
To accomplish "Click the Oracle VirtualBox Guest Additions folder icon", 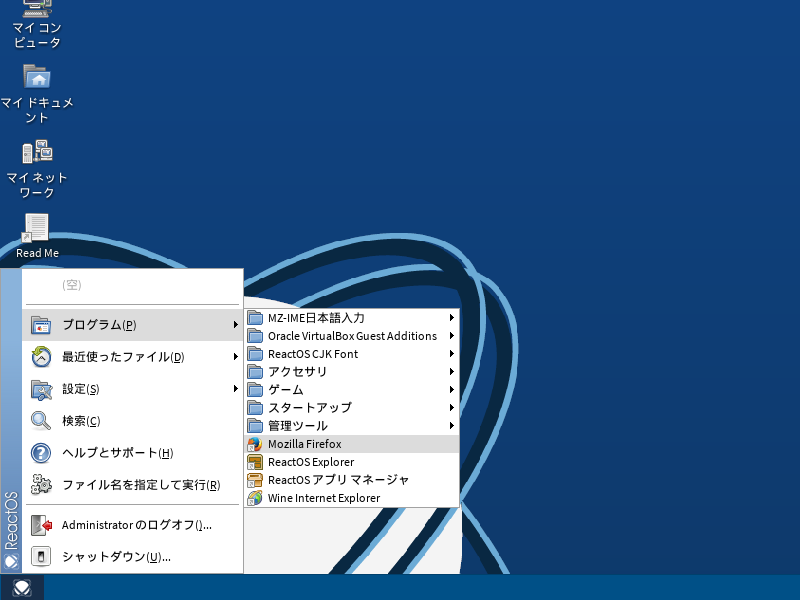I will pyautogui.click(x=255, y=336).
